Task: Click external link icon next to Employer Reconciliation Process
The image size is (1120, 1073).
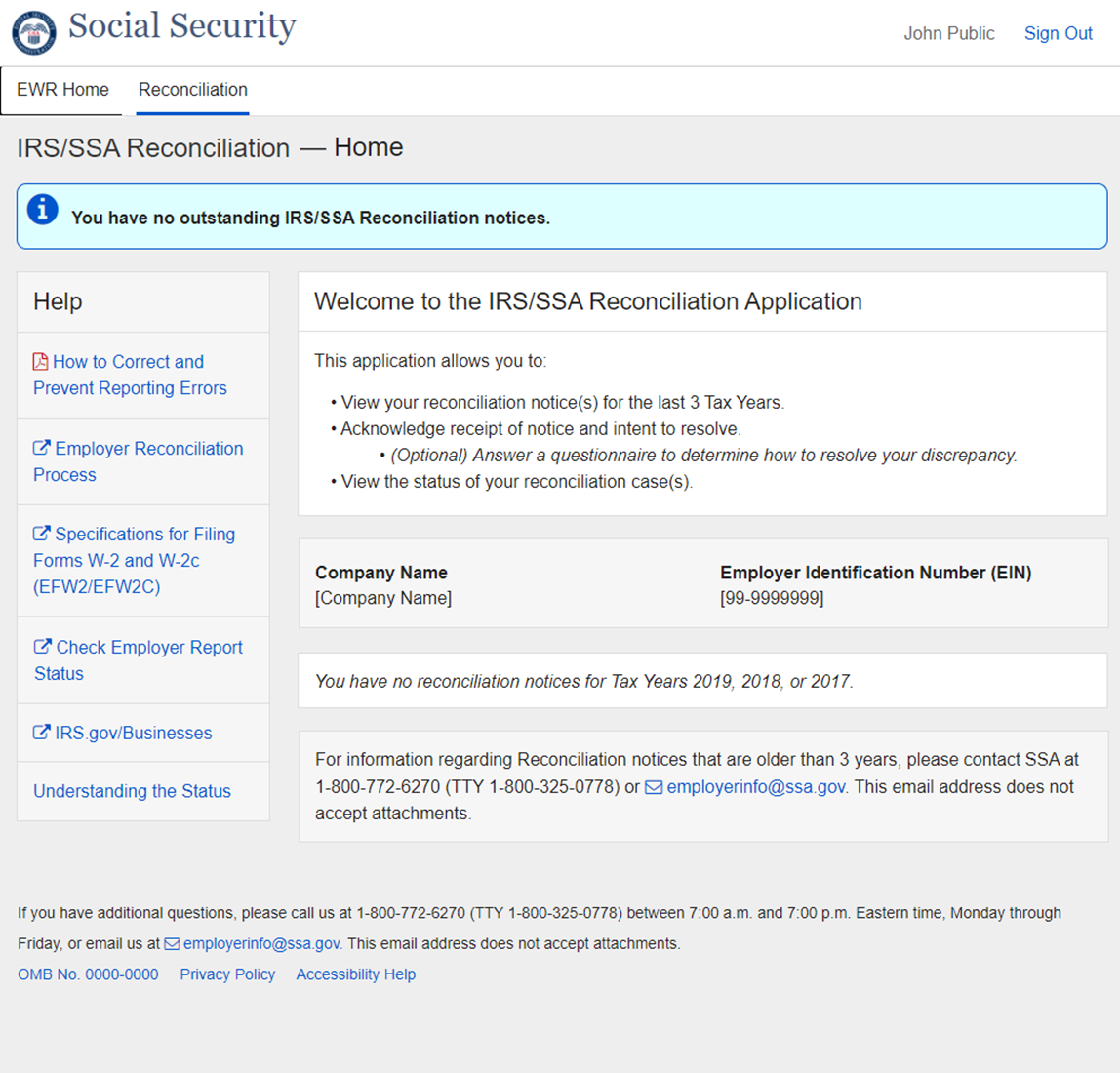Action: coord(42,449)
